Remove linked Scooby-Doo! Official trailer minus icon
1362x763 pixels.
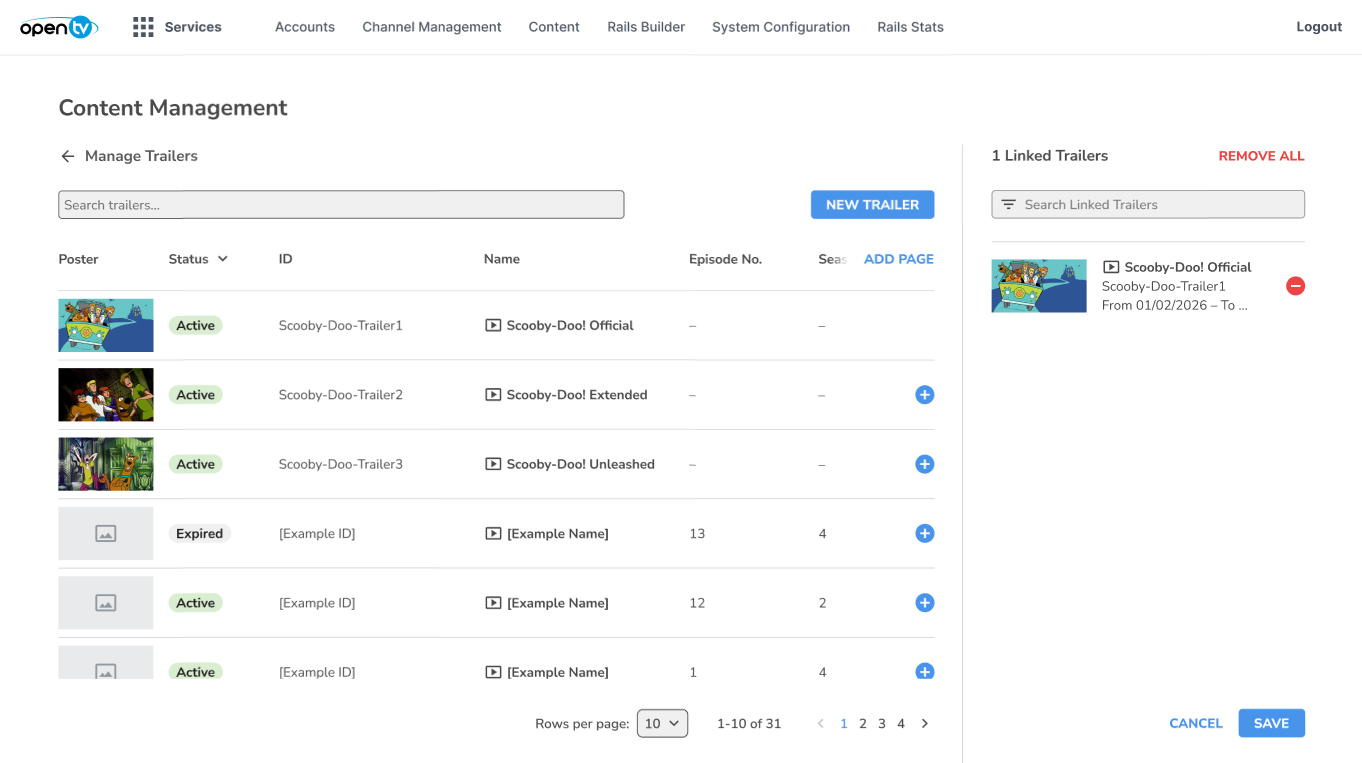point(1295,286)
